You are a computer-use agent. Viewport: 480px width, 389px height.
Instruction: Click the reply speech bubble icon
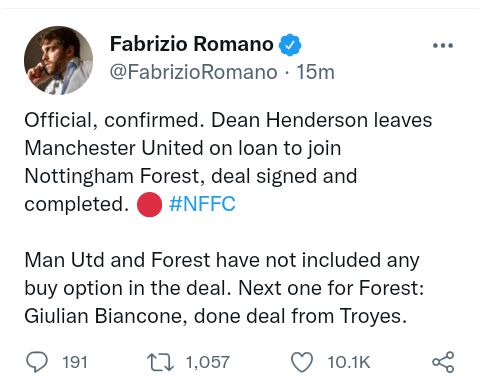click(37, 362)
